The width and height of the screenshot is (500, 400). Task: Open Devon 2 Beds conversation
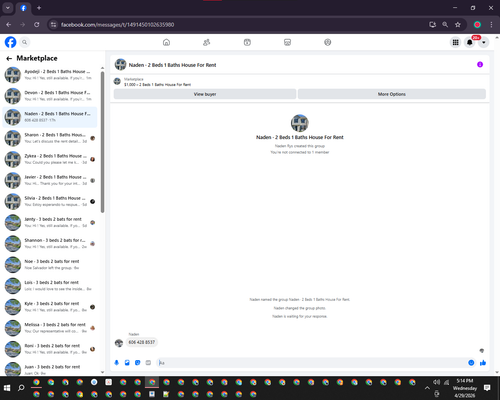(x=50, y=96)
